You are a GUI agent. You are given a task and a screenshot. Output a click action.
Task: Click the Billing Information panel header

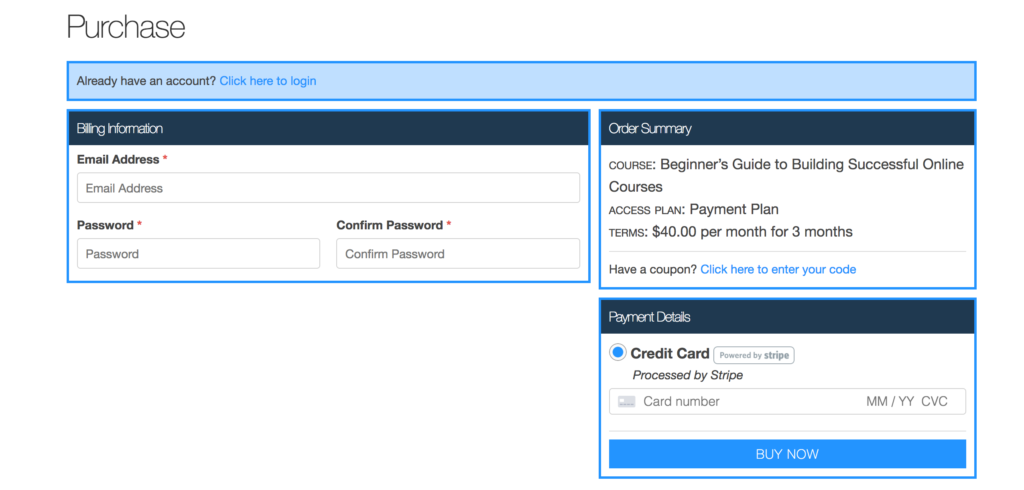pyautogui.click(x=328, y=129)
